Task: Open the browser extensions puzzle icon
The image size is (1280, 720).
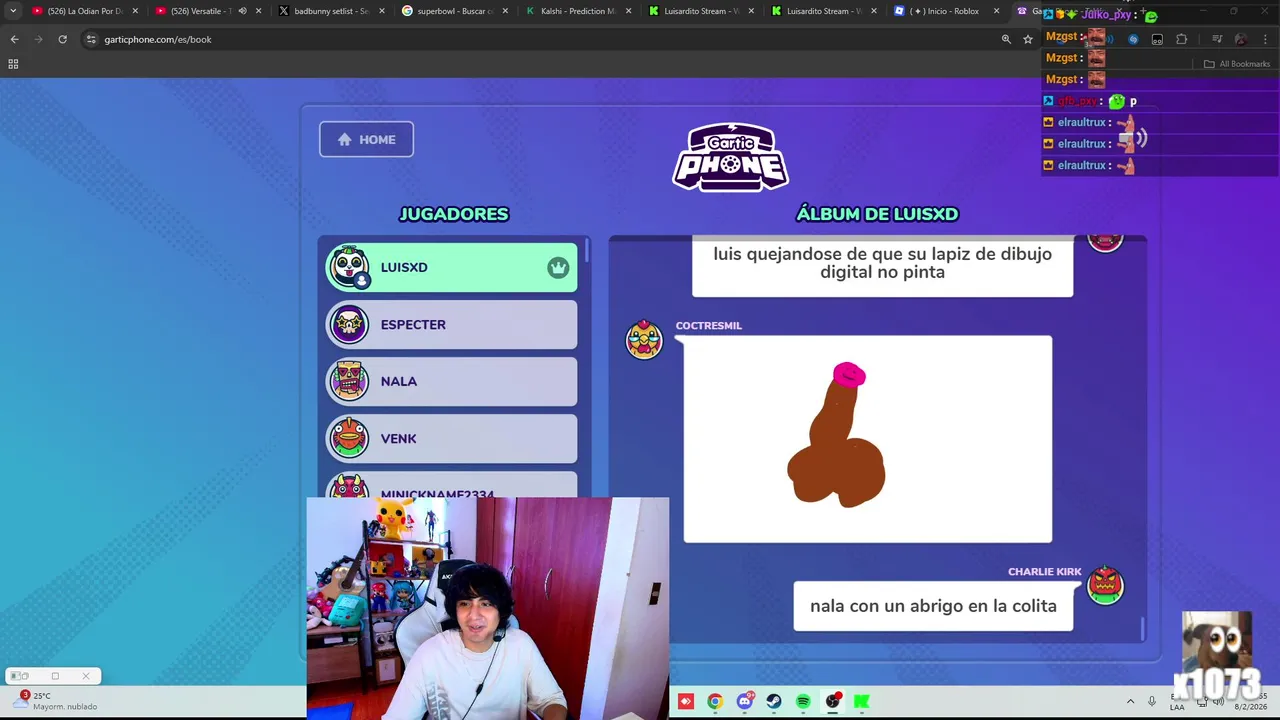Action: click(1181, 39)
